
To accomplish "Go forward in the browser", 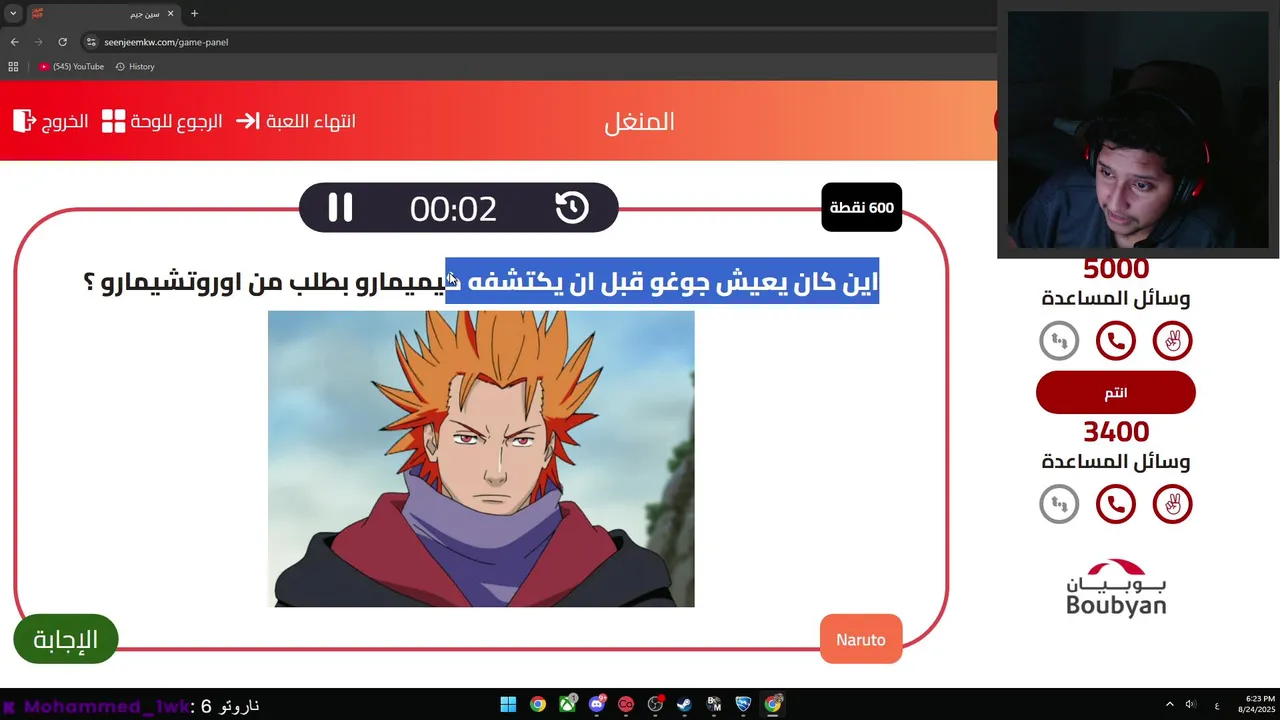I will pyautogui.click(x=38, y=42).
